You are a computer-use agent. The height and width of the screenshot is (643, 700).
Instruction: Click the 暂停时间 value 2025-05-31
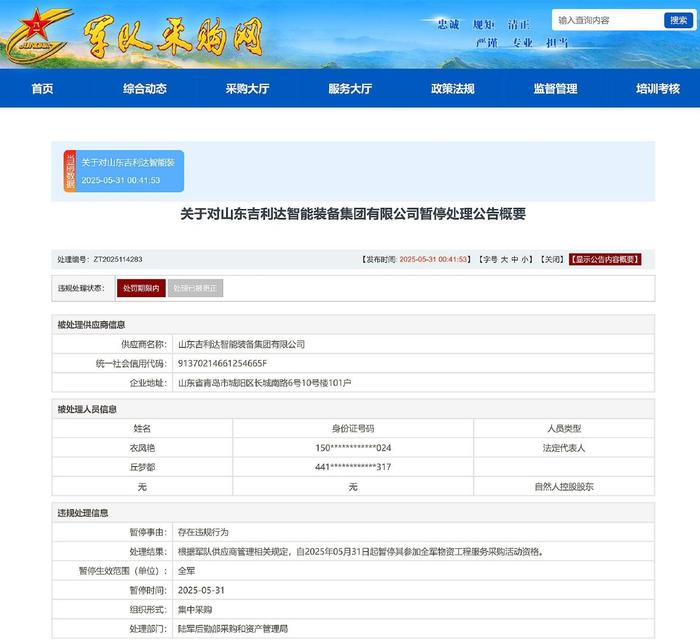201,590
